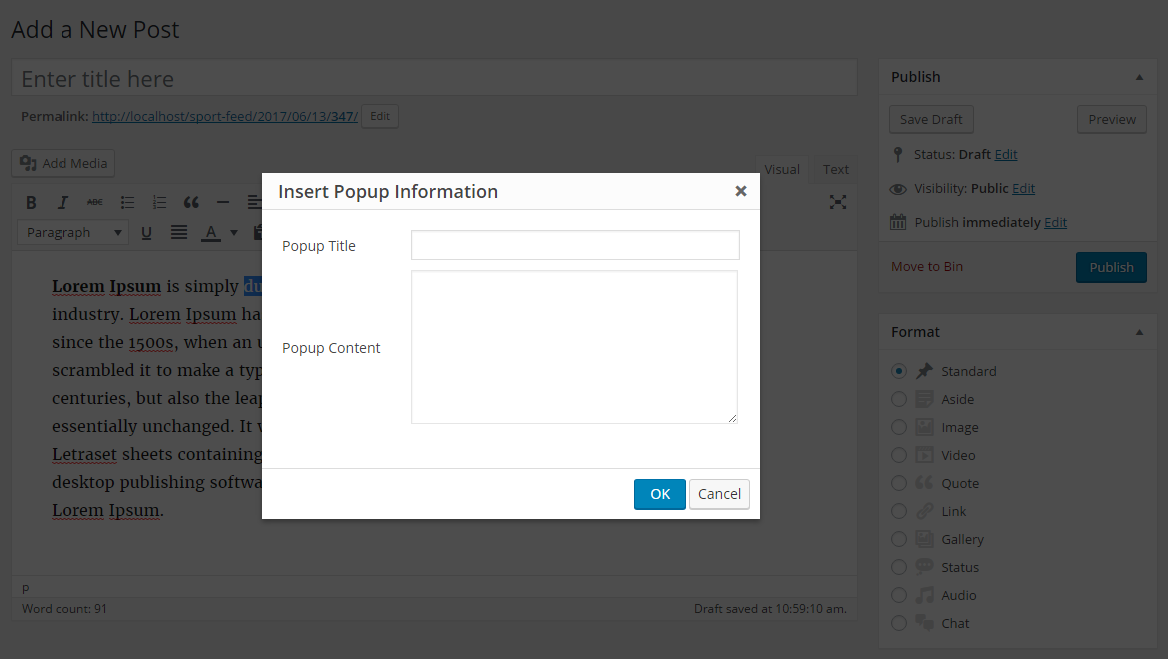Image resolution: width=1168 pixels, height=659 pixels.
Task: Open the text color dropdown arrow
Action: [x=234, y=233]
